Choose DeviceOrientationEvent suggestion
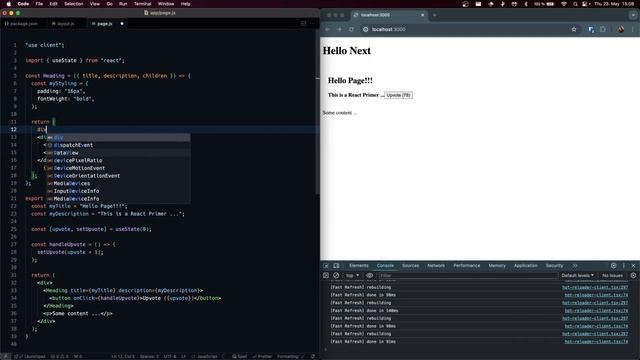The image size is (640, 360). (118, 176)
